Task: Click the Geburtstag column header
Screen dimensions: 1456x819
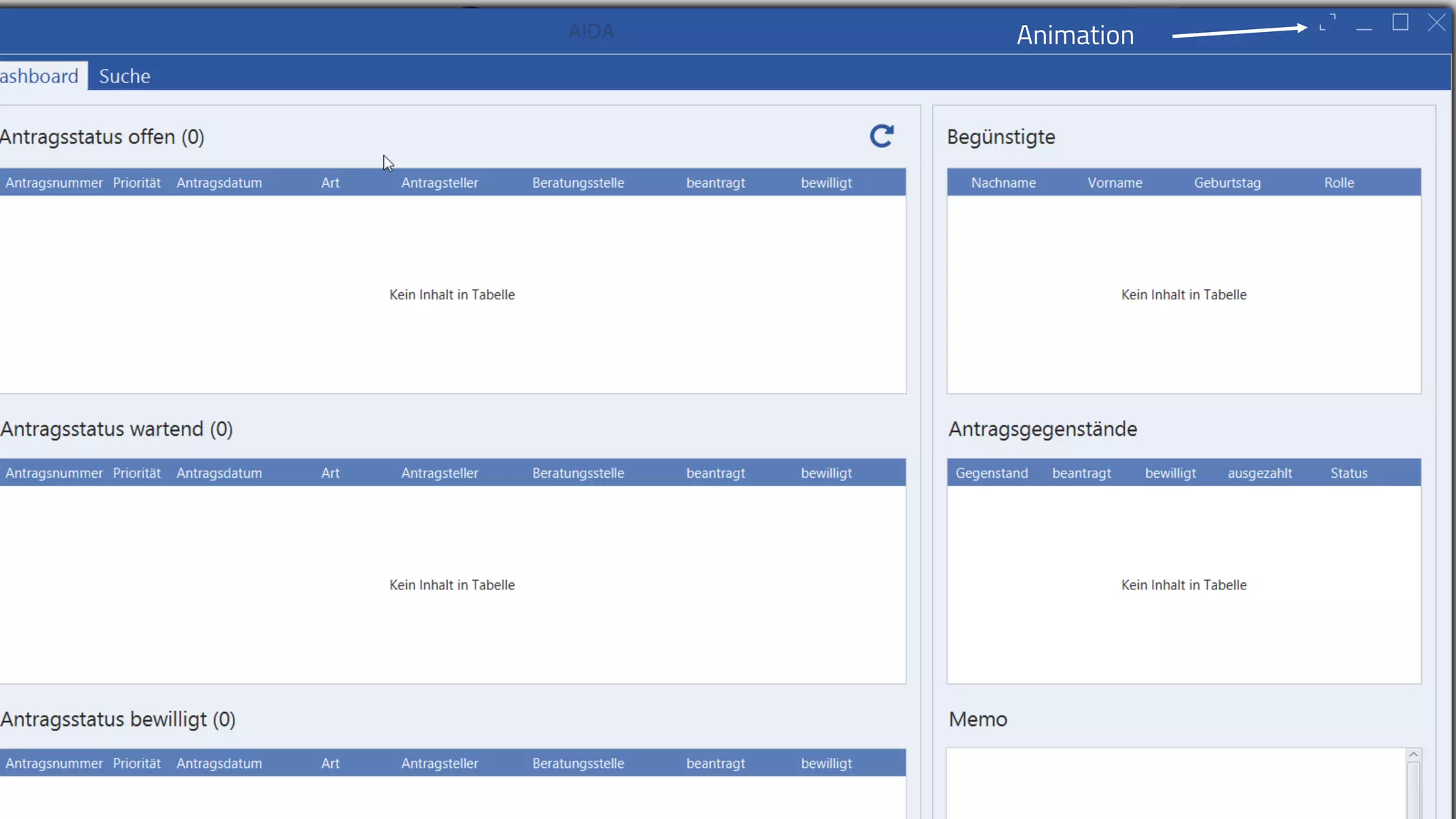Action: point(1227,183)
